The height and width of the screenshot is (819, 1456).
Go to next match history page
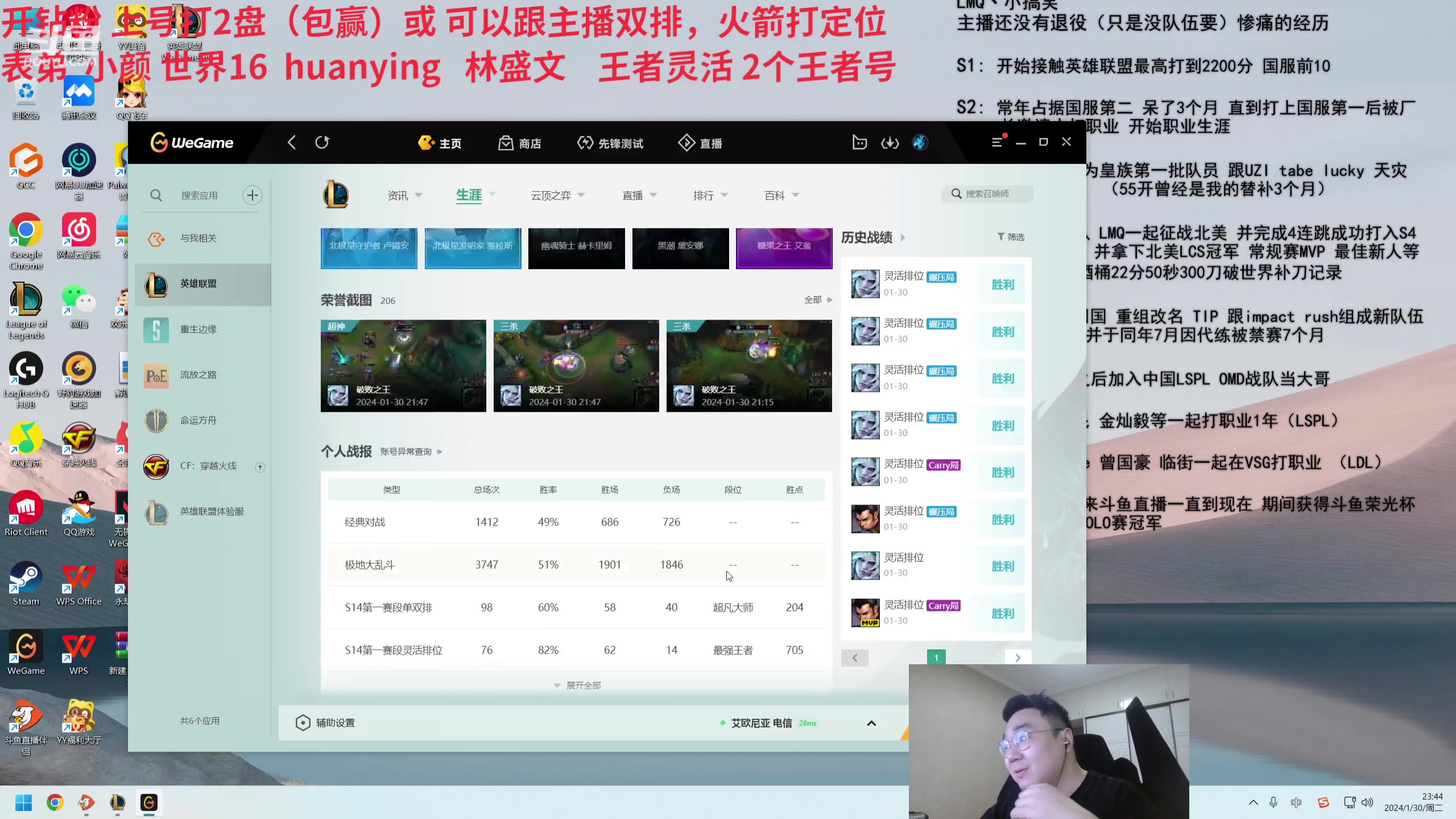(1018, 658)
